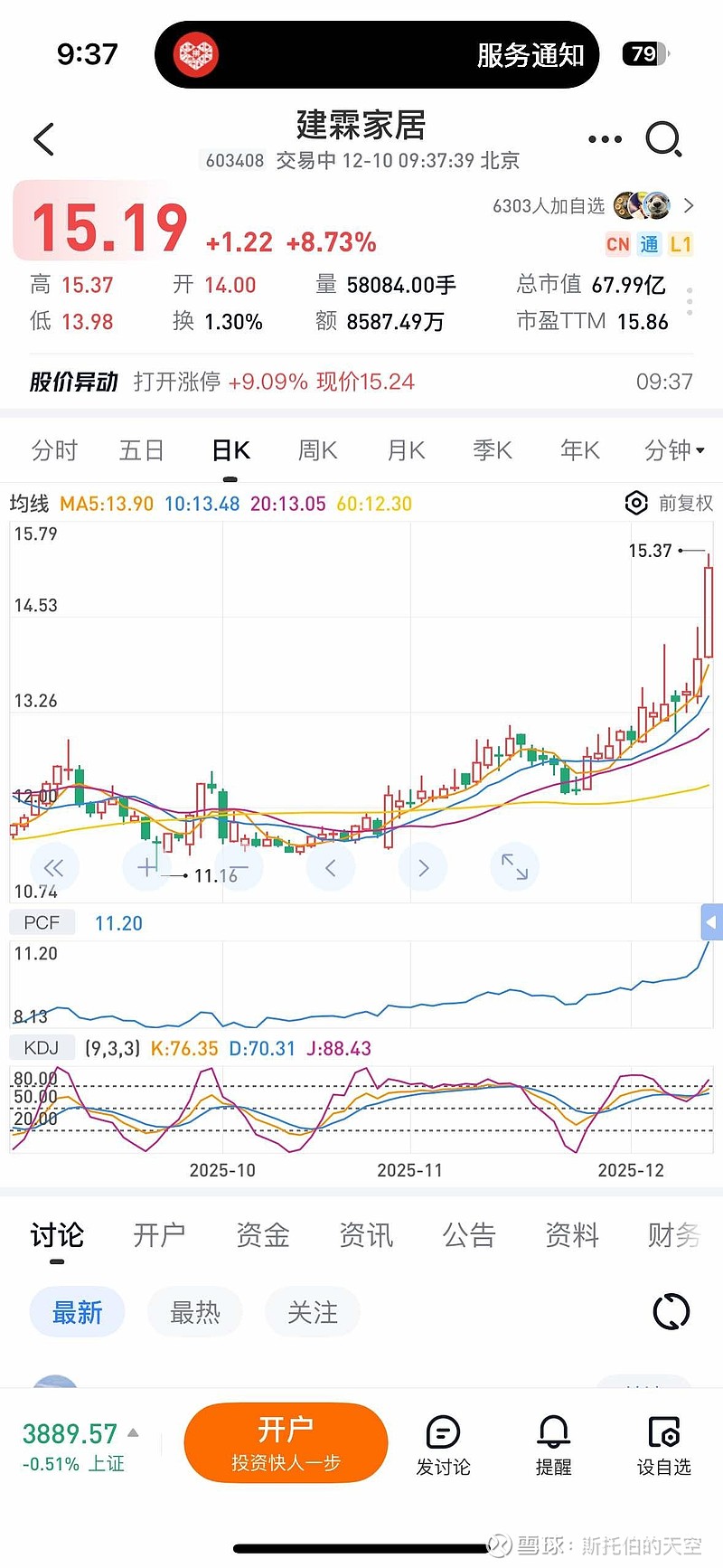Switch to the 五日 chart tab
The width and height of the screenshot is (723, 1568).
[142, 450]
